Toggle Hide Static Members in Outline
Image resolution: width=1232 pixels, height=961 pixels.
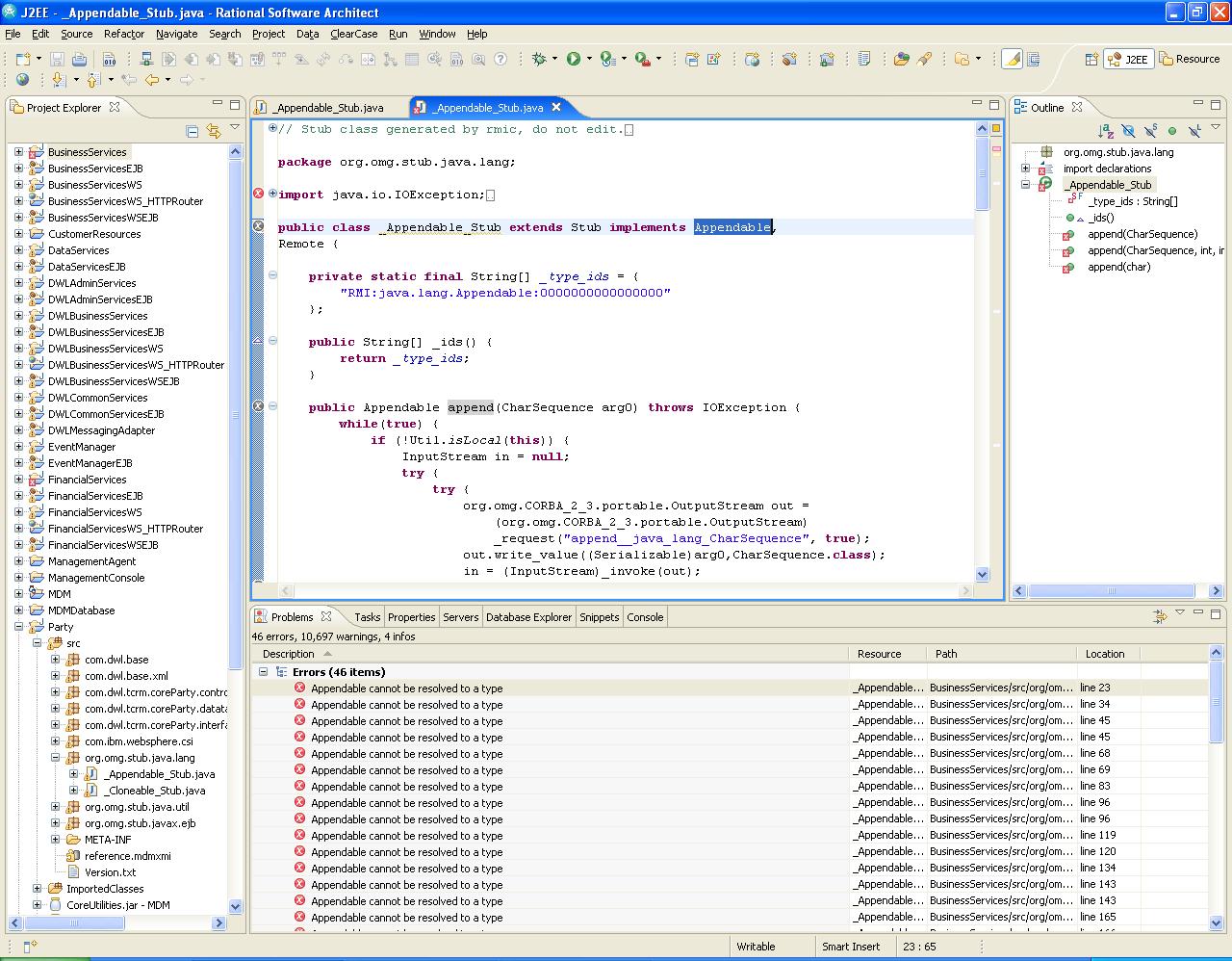(x=1150, y=131)
